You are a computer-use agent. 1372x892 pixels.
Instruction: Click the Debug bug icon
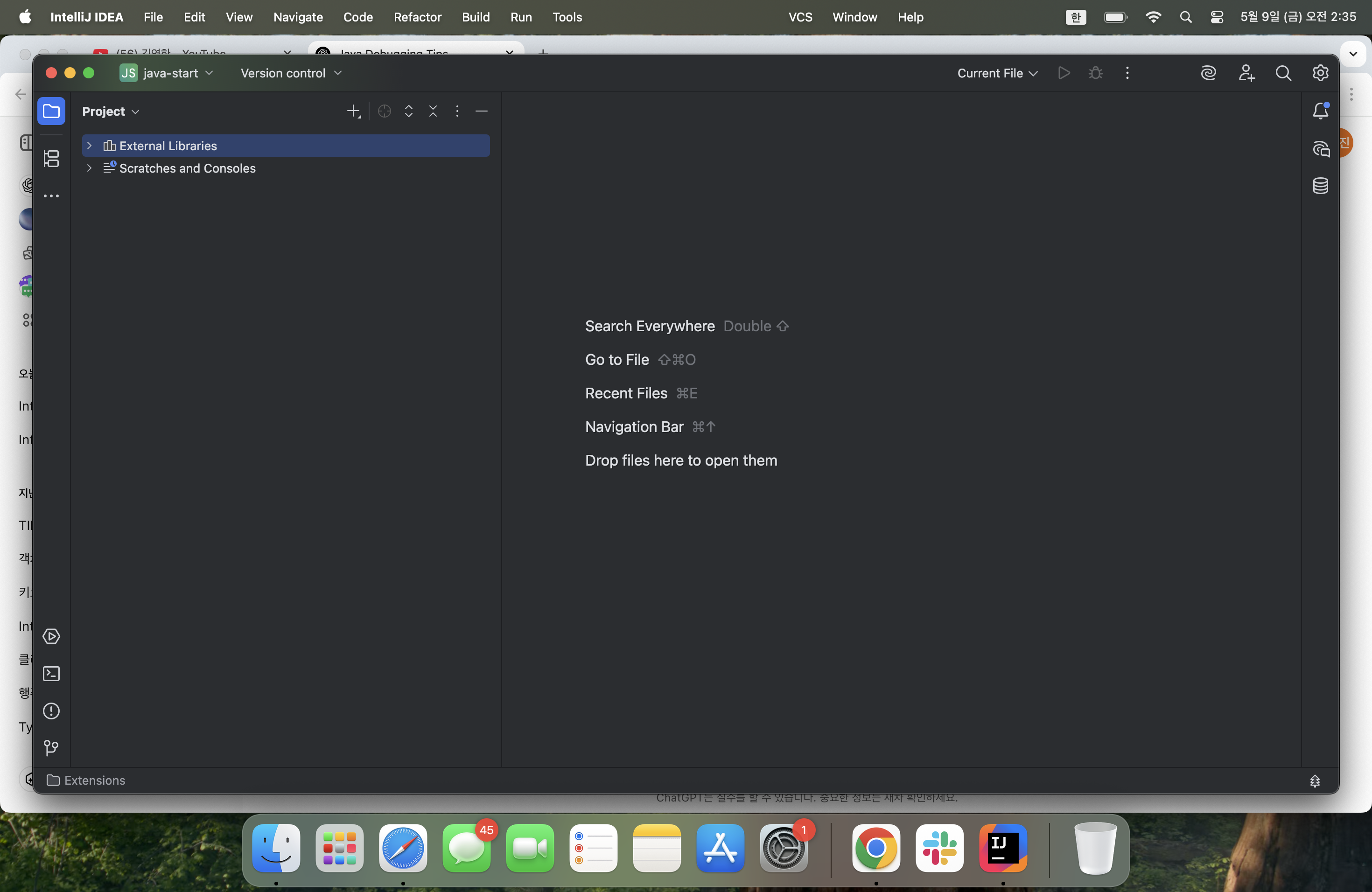tap(1095, 73)
